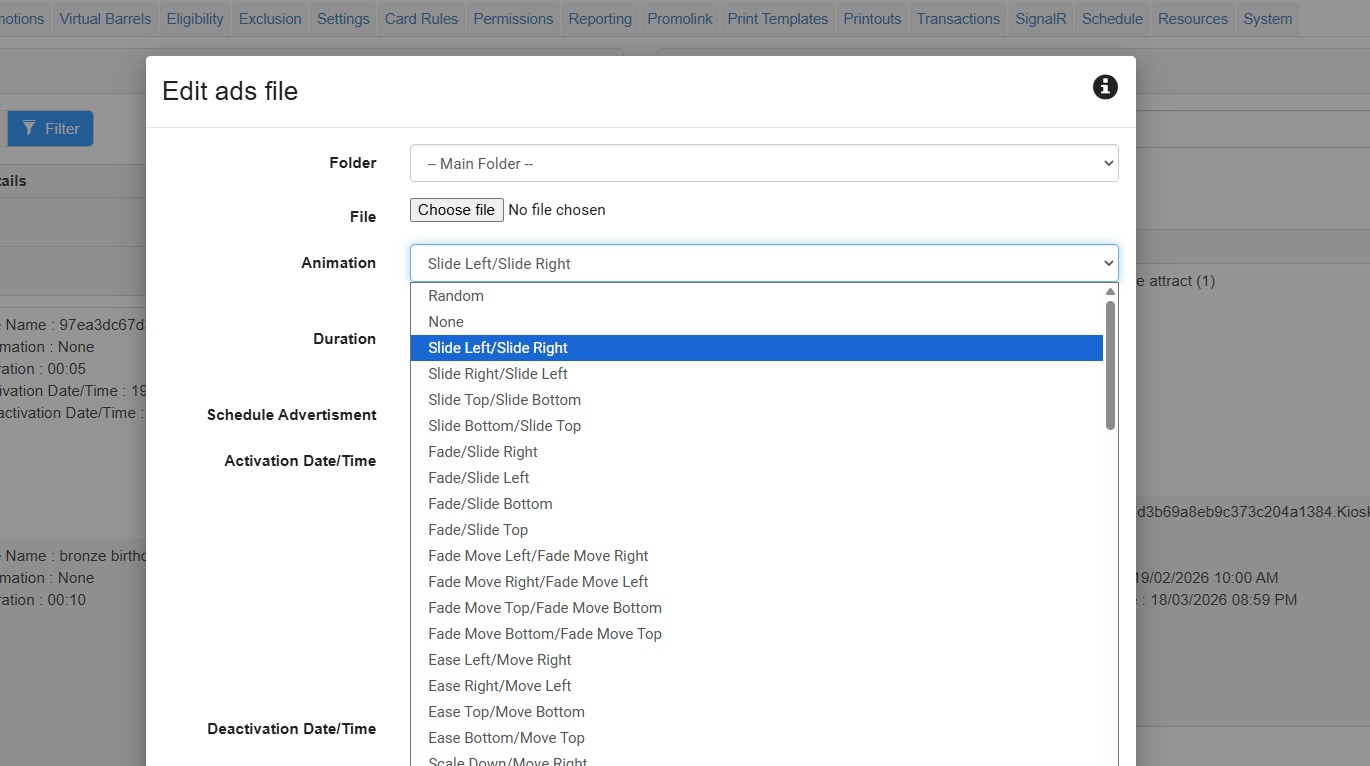Open the Virtual Barrels tab

tap(105, 19)
